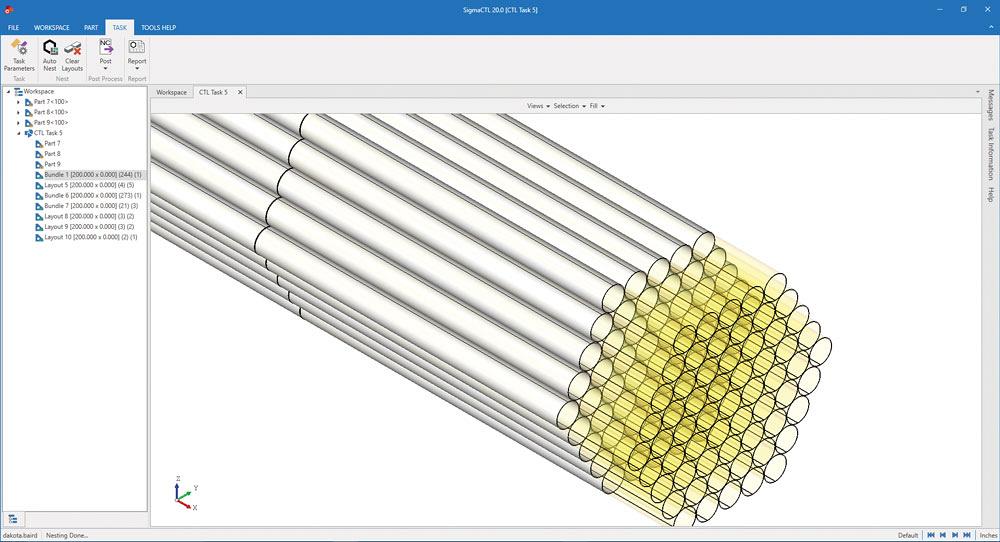Open the FILE menu
Screen dimensions: 1000x542
tap(14, 28)
